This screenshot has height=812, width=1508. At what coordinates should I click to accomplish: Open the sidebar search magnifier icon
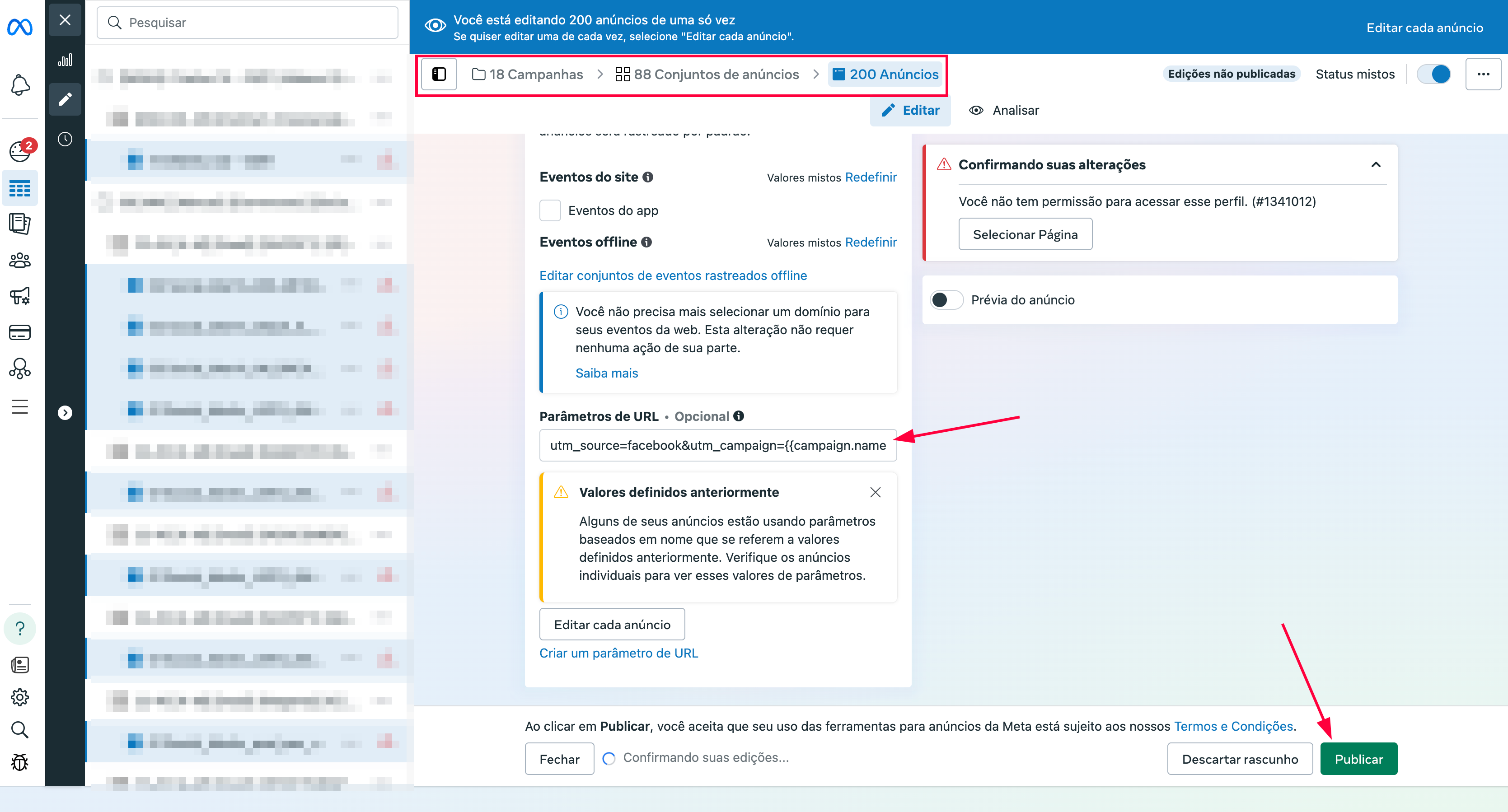[x=20, y=729]
